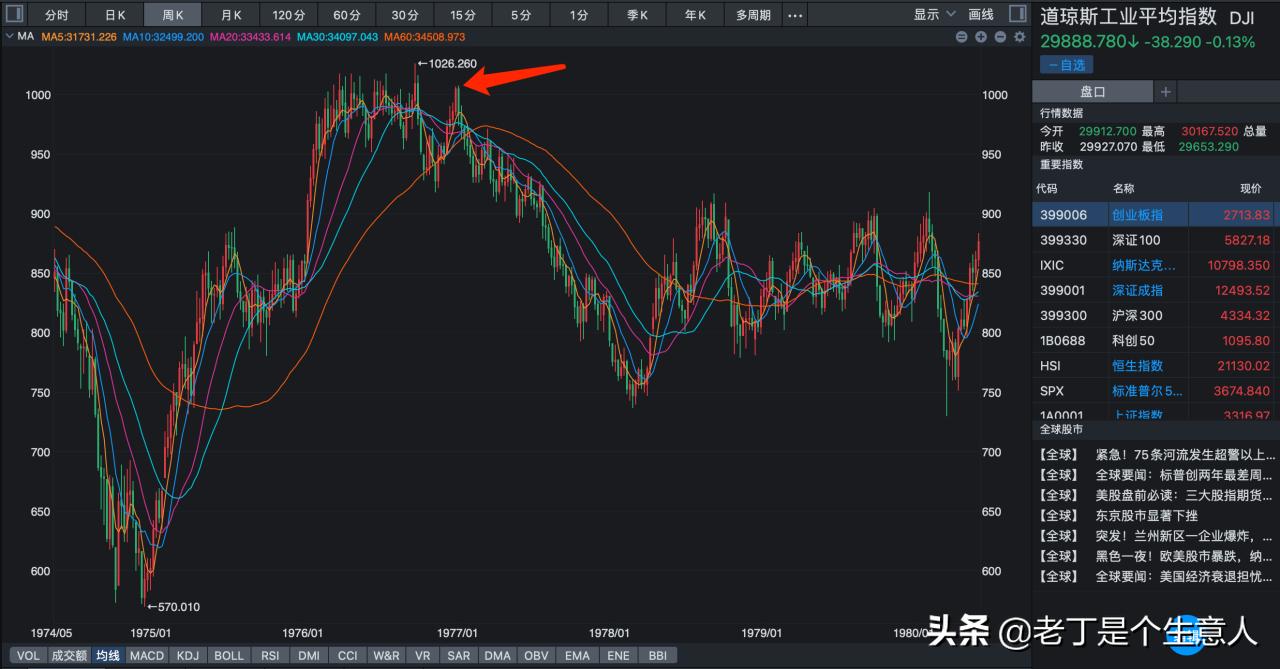1280x669 pixels.
Task: Click the MA60 orange legend label
Action: 424,37
